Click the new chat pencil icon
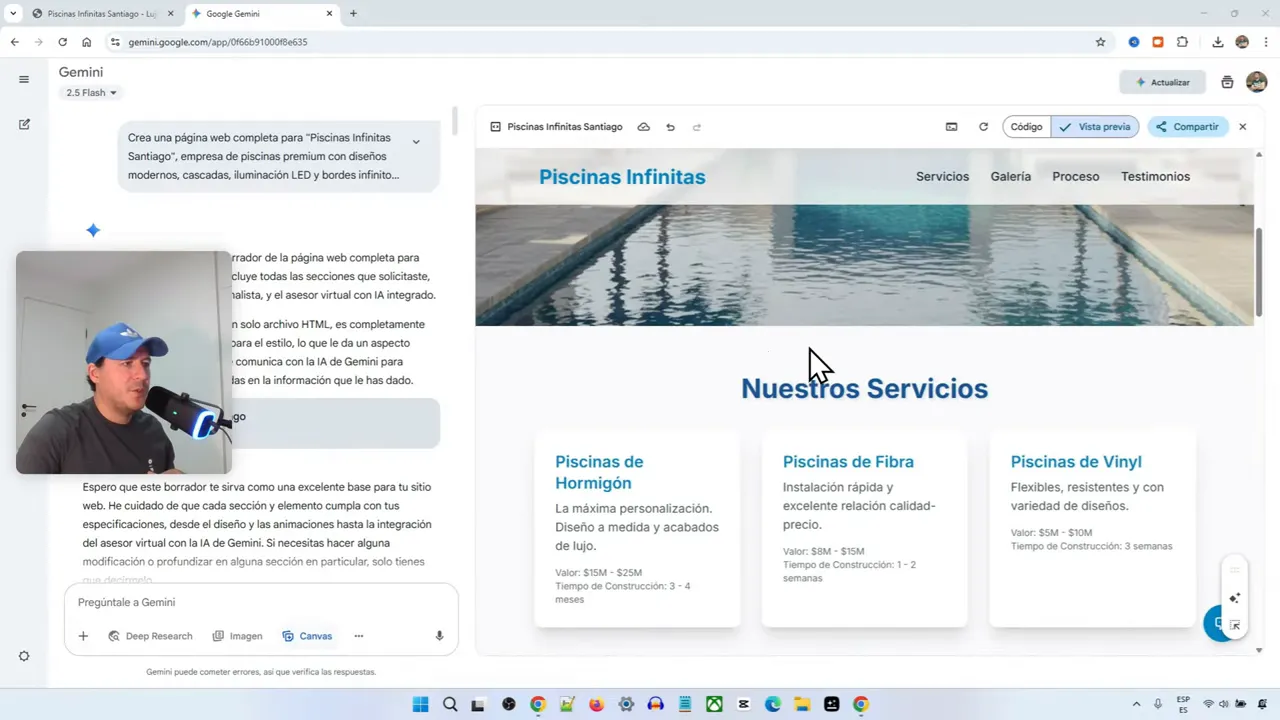The width and height of the screenshot is (1280, 720). [24, 124]
